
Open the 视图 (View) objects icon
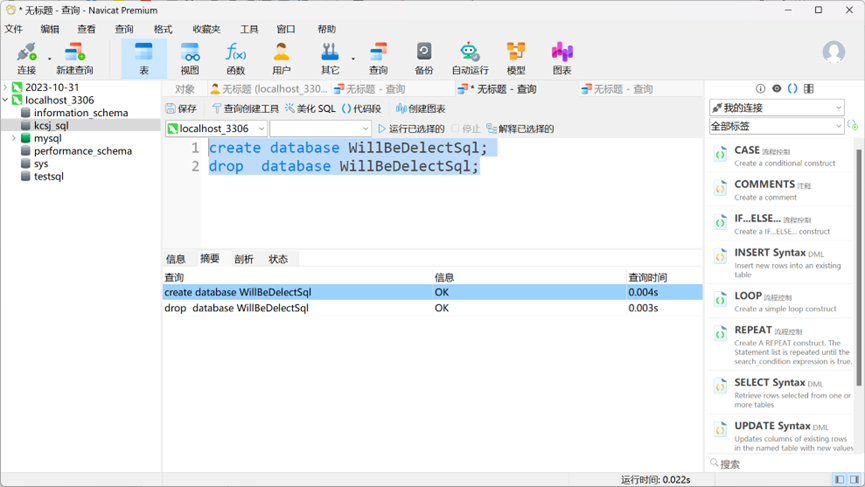click(190, 58)
